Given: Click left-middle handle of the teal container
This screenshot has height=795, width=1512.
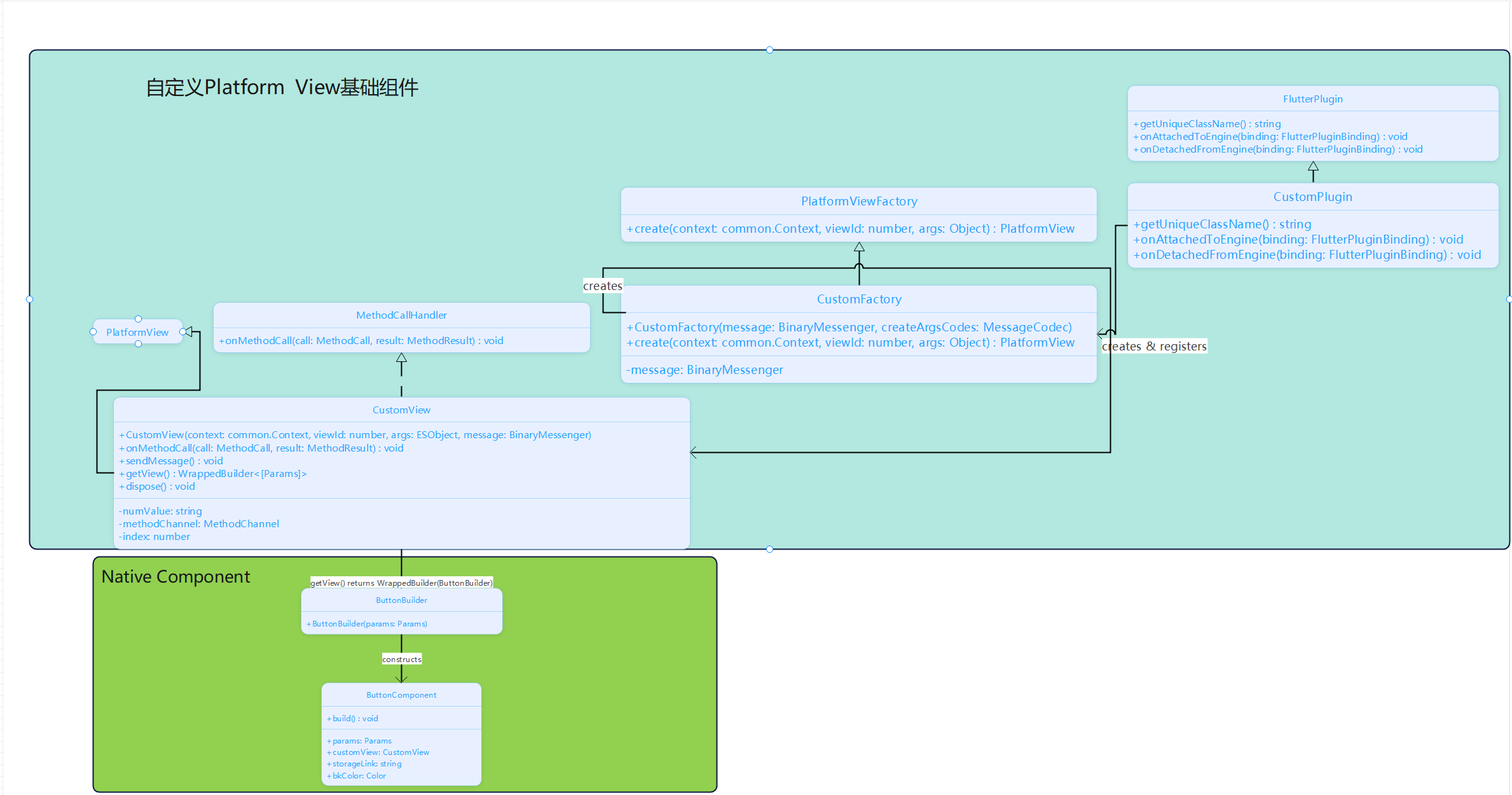Looking at the screenshot, I should (29, 299).
